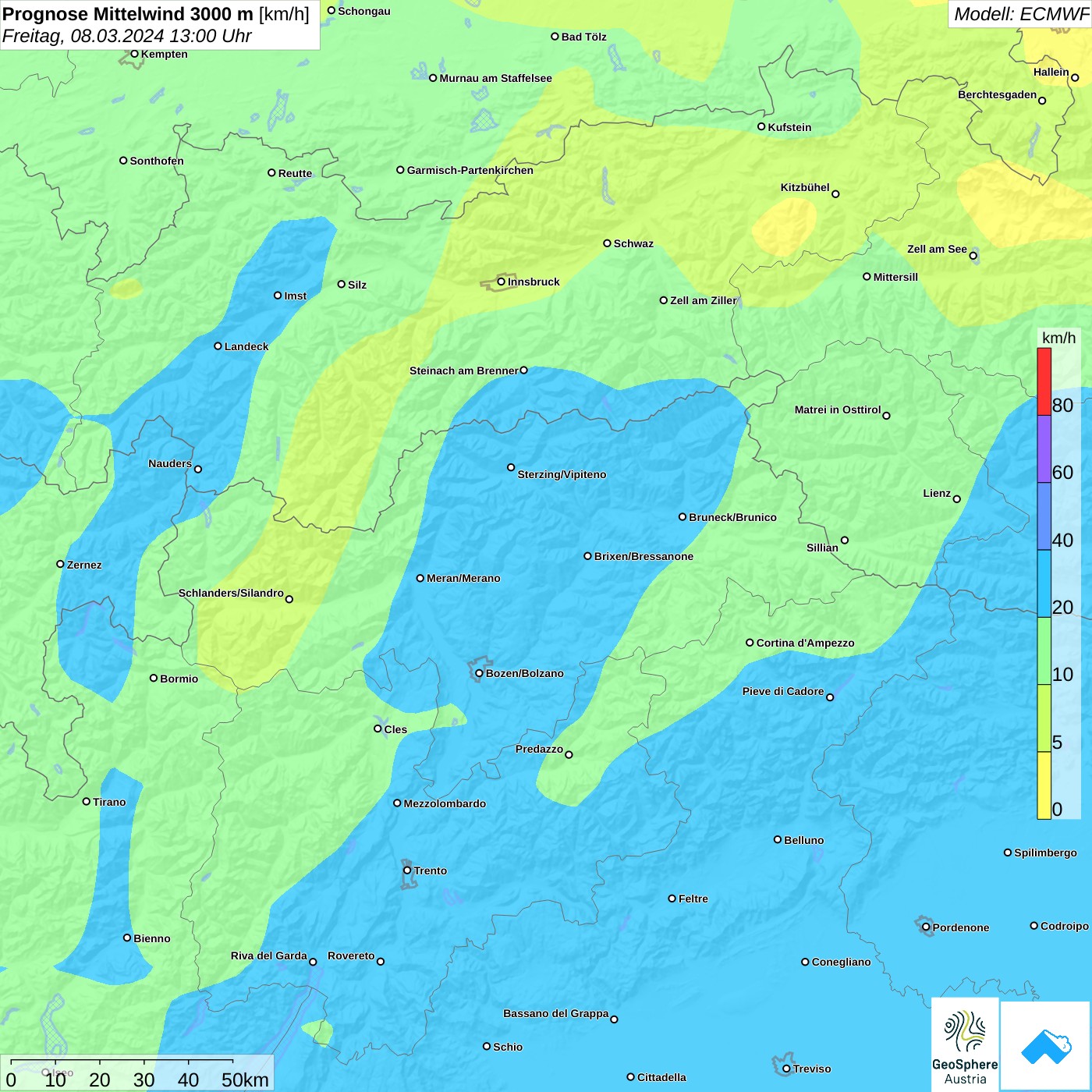The width and height of the screenshot is (1092, 1092).
Task: Click the Trento city marker
Action: (x=407, y=870)
